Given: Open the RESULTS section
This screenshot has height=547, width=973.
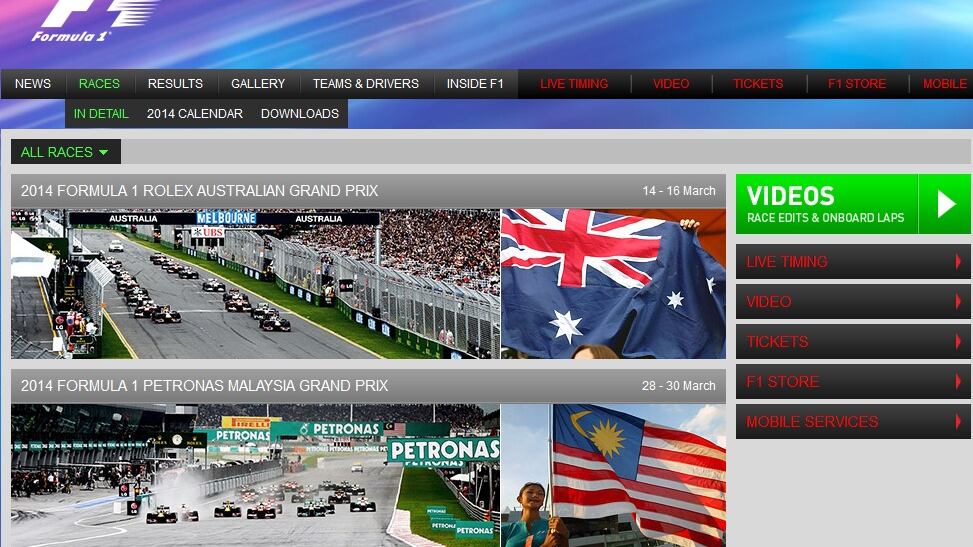Looking at the screenshot, I should point(175,84).
